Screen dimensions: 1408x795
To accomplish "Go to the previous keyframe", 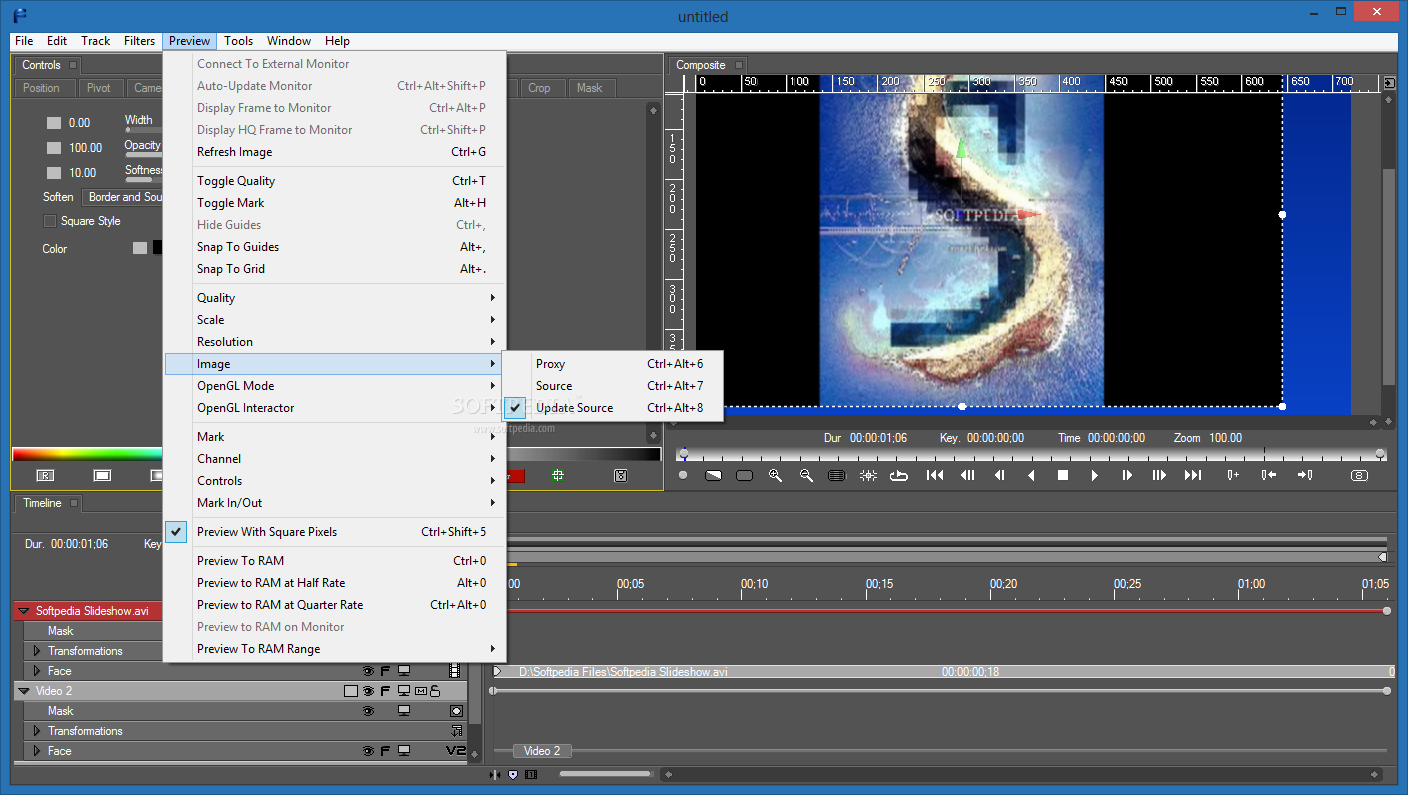I will coord(967,476).
